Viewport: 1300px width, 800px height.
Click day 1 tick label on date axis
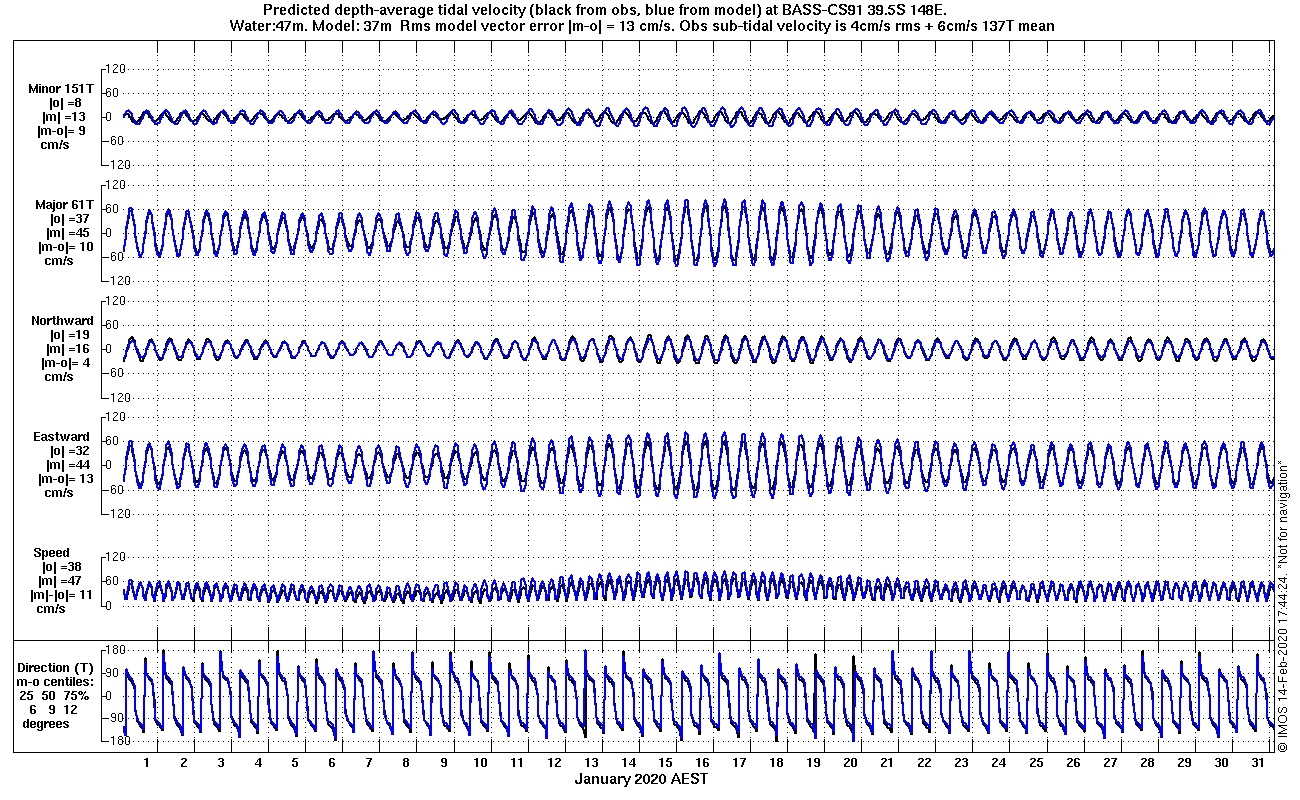pyautogui.click(x=146, y=763)
